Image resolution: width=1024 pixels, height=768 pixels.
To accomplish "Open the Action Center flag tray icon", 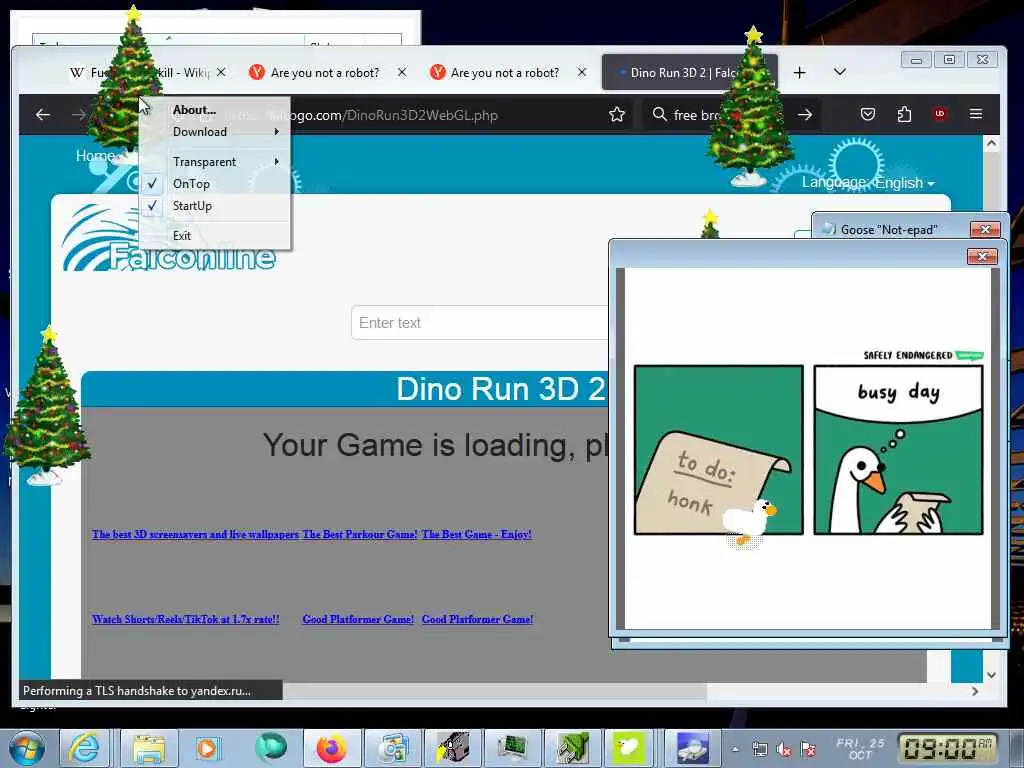I will tap(808, 749).
